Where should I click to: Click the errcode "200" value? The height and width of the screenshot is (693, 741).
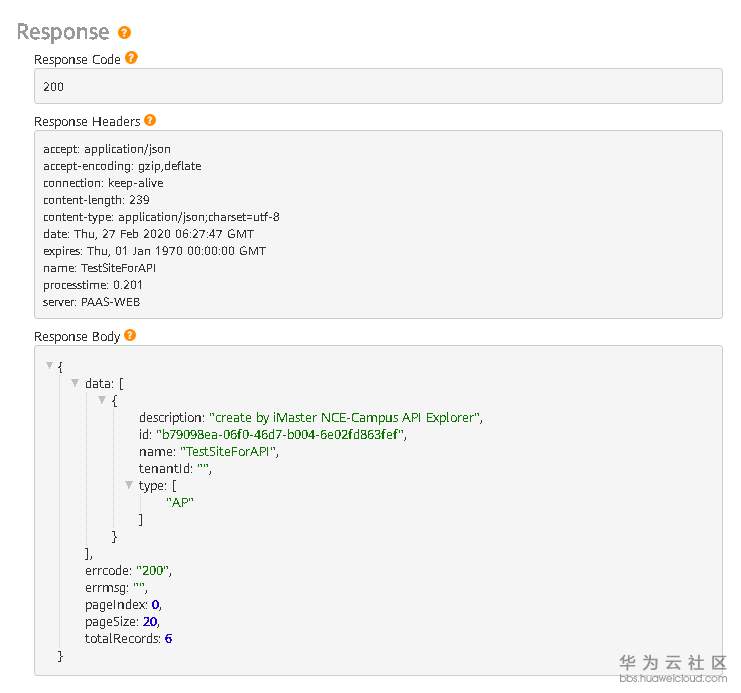pos(154,570)
